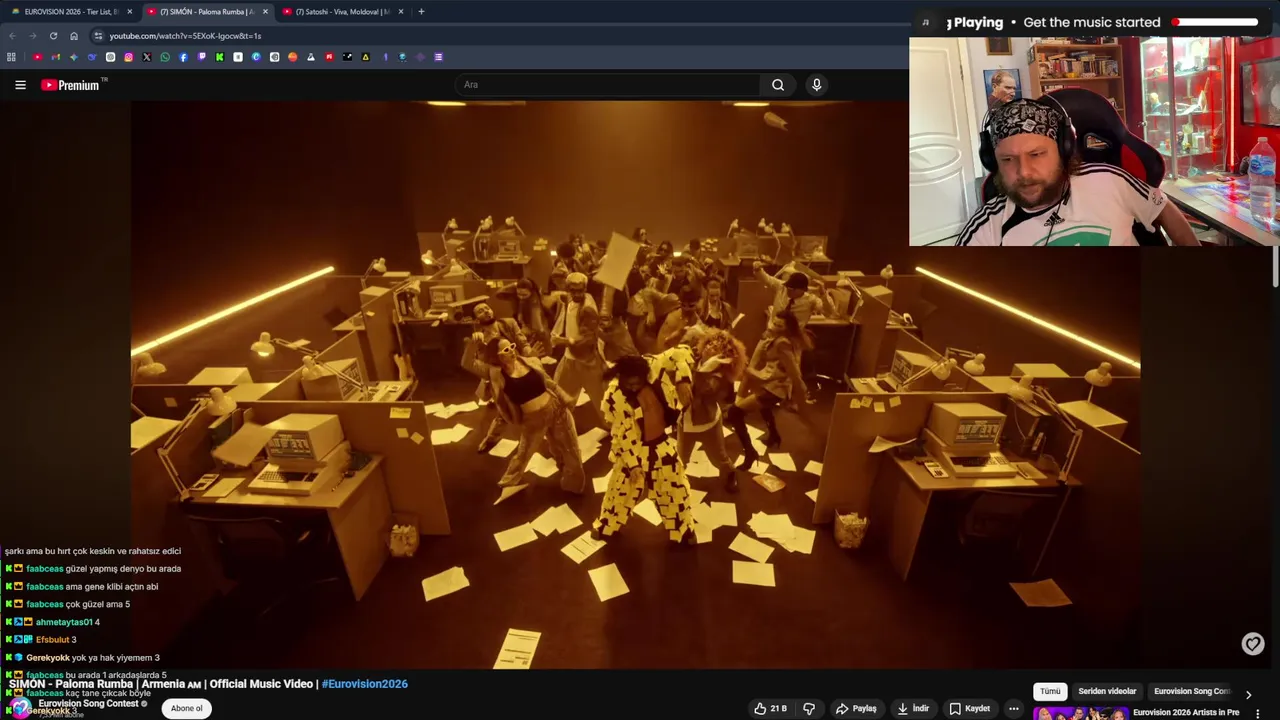Like the video with thumbs up

click(x=770, y=709)
